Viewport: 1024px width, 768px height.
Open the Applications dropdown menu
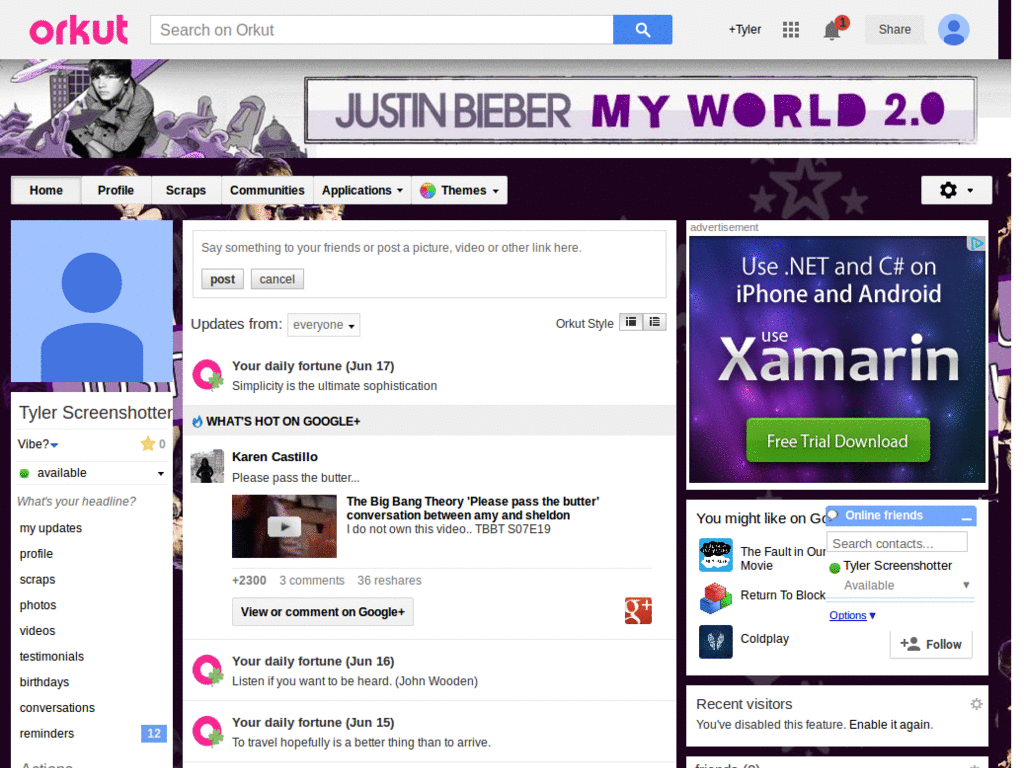pyautogui.click(x=362, y=191)
